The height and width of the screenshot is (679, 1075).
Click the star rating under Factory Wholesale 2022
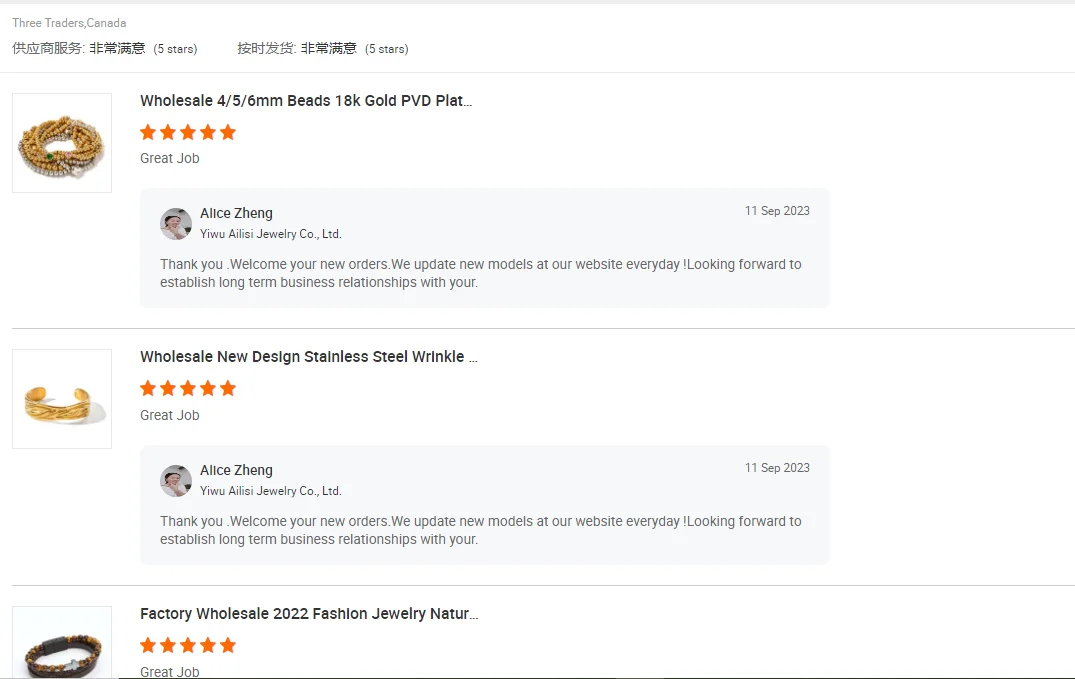188,645
